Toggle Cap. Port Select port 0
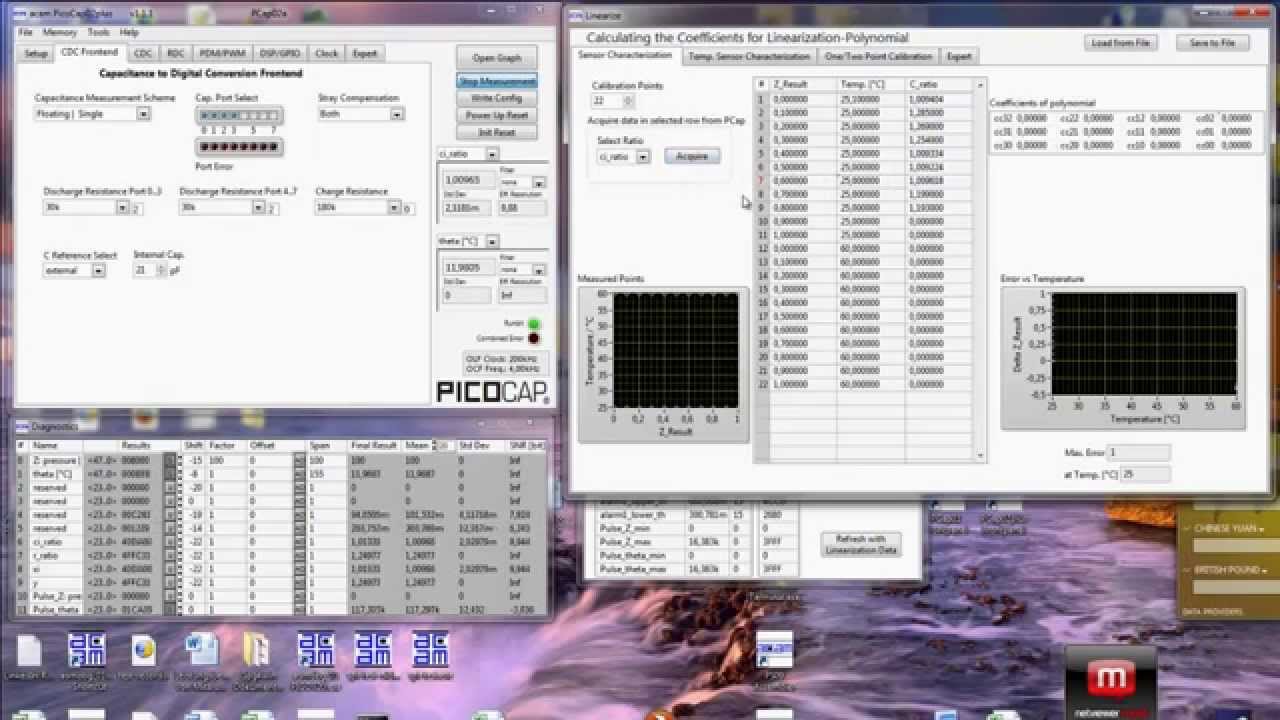 click(204, 116)
